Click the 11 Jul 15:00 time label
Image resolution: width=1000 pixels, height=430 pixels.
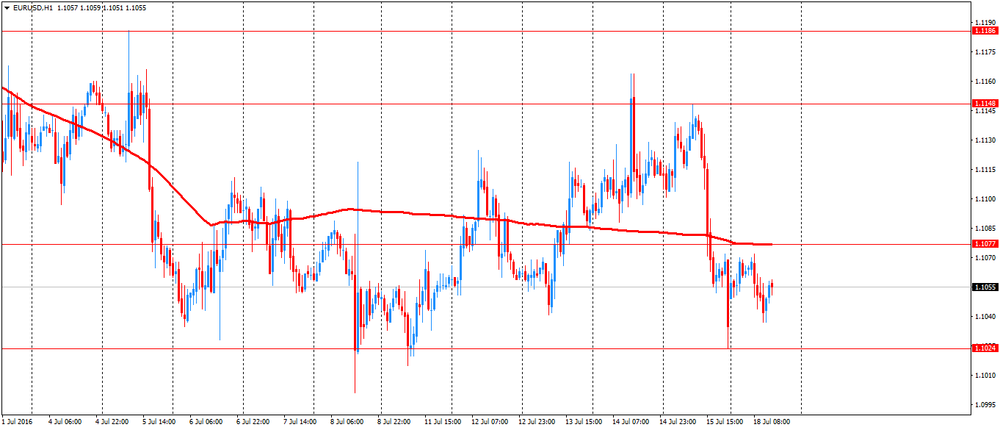click(443, 422)
